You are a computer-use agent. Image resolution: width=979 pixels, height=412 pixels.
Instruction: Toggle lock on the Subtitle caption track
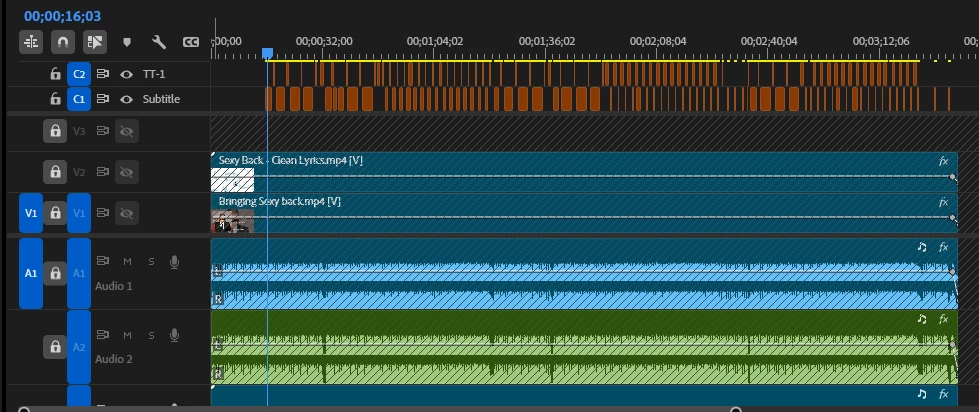[56, 99]
